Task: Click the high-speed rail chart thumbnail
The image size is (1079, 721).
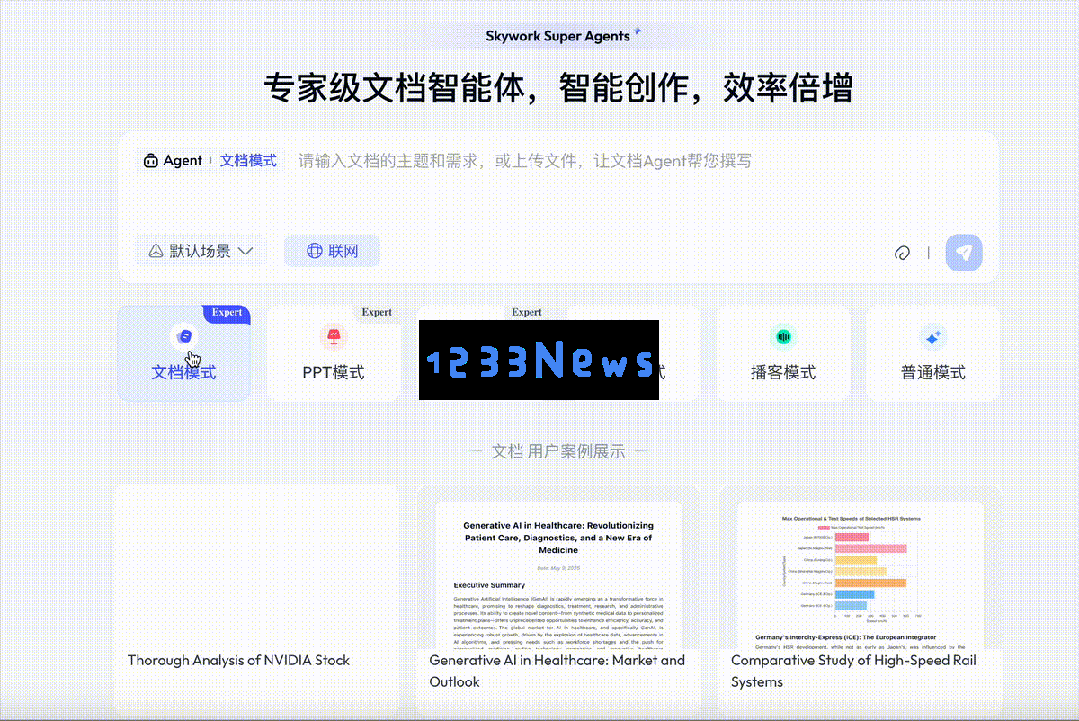Action: click(x=860, y=577)
